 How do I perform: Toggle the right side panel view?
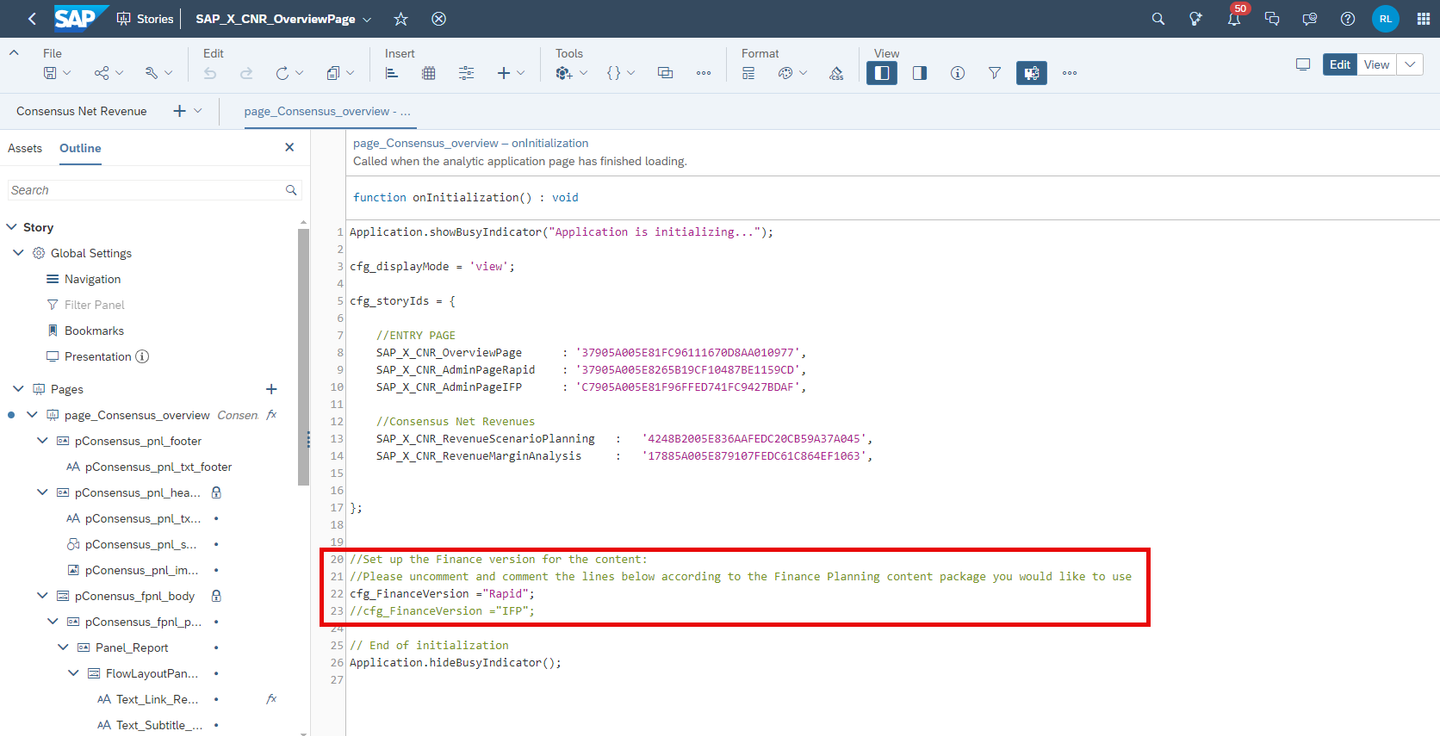coord(920,73)
